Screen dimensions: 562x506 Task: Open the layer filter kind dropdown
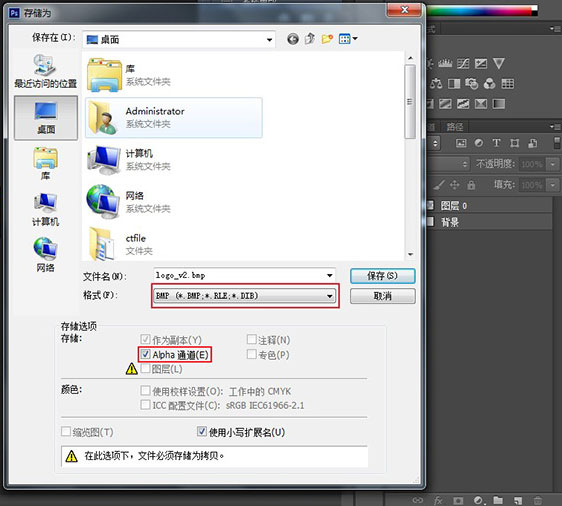pyautogui.click(x=434, y=143)
